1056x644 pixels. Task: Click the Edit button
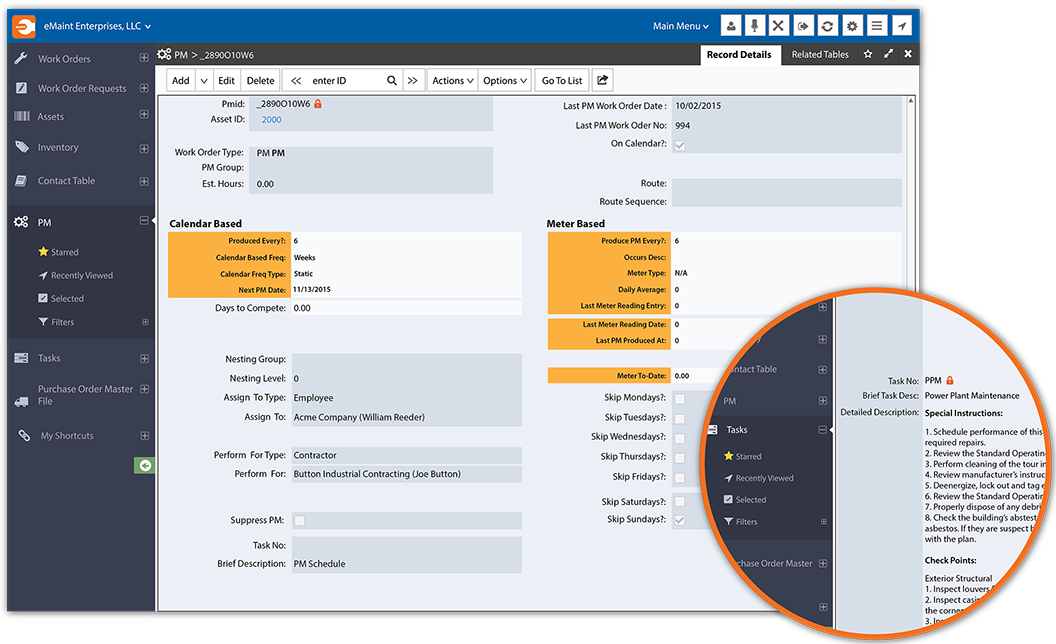[226, 80]
